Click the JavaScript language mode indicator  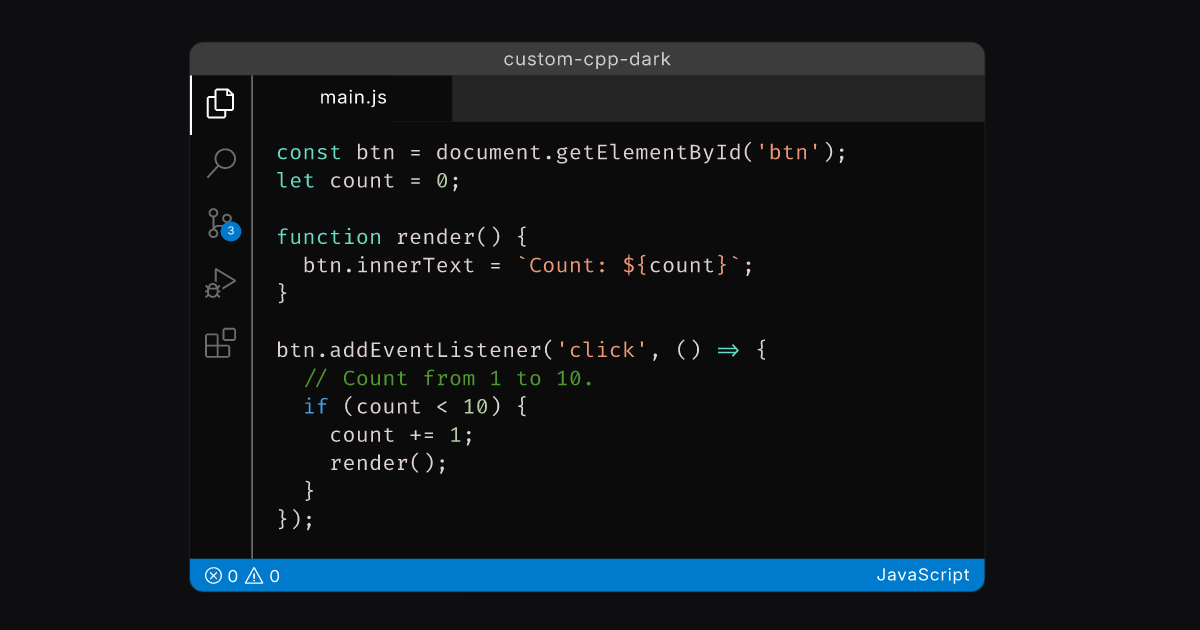coord(923,575)
